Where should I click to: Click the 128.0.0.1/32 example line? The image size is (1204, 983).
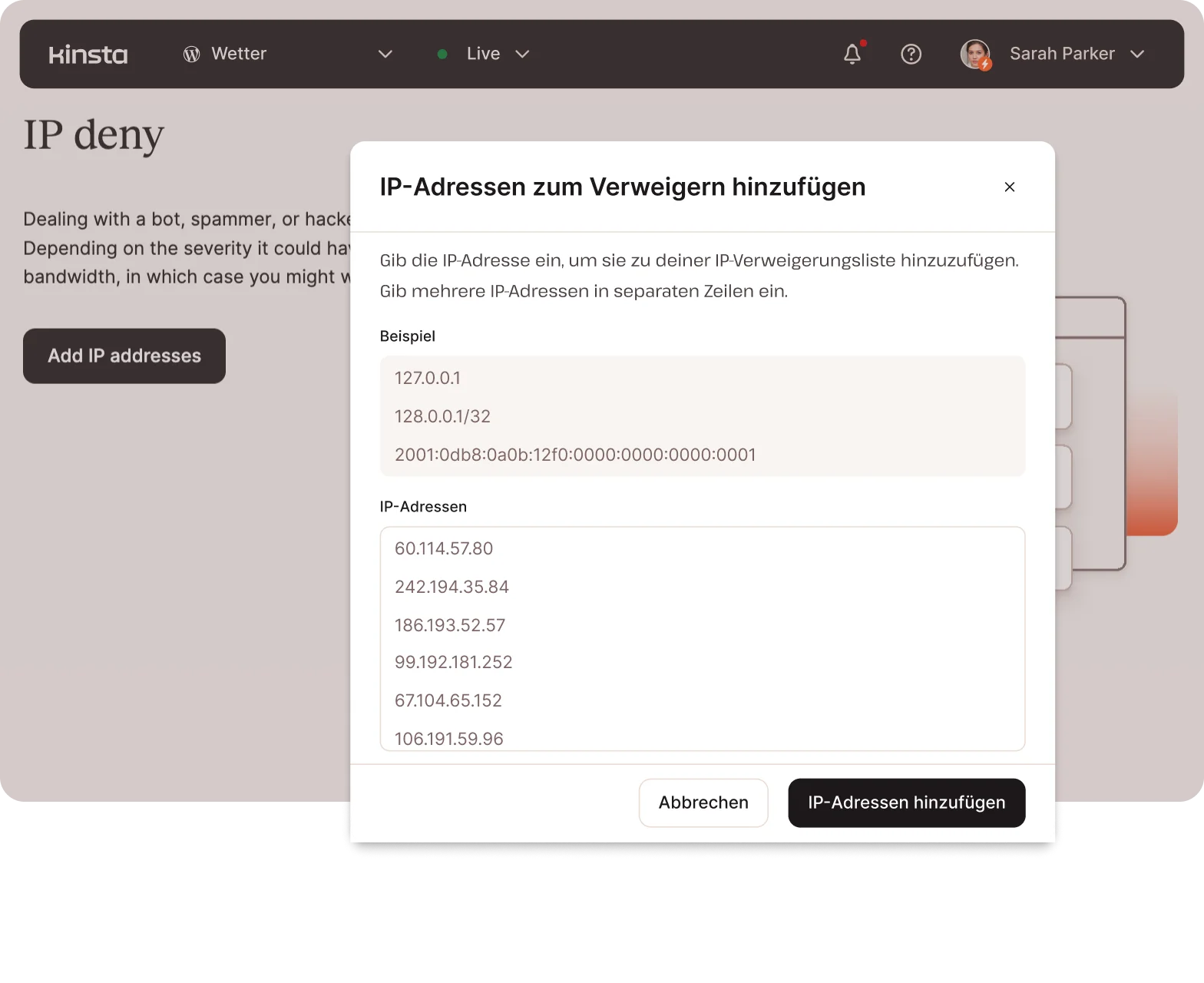(x=442, y=416)
